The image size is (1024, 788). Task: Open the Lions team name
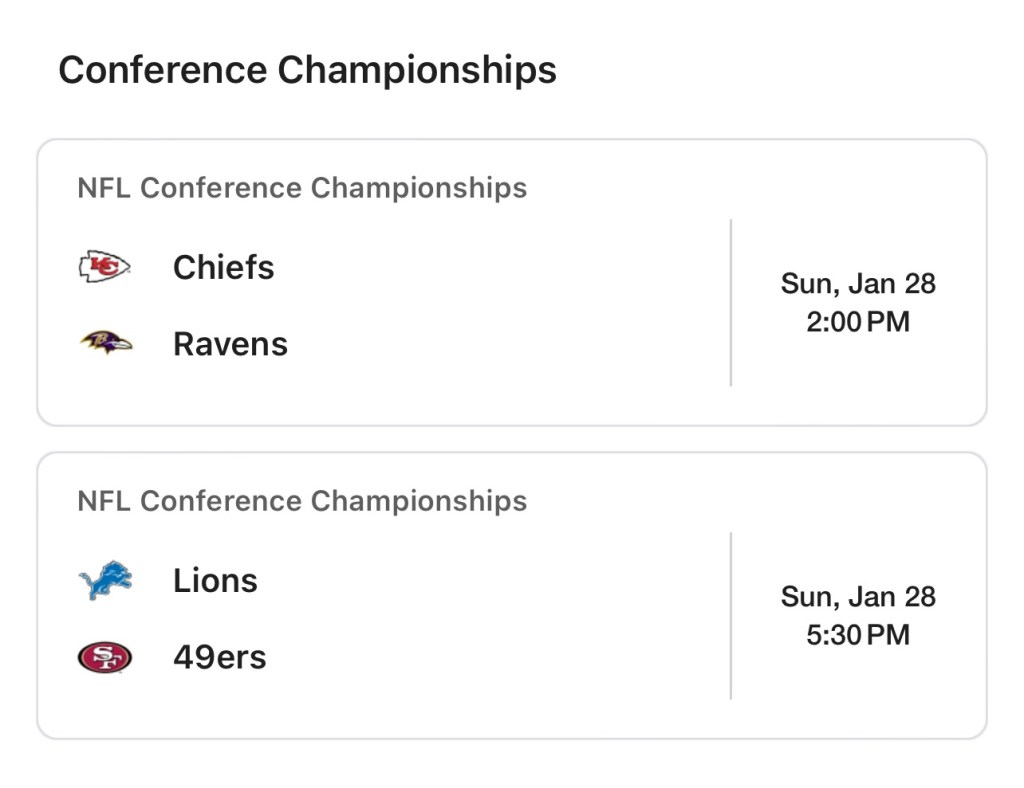click(x=215, y=581)
